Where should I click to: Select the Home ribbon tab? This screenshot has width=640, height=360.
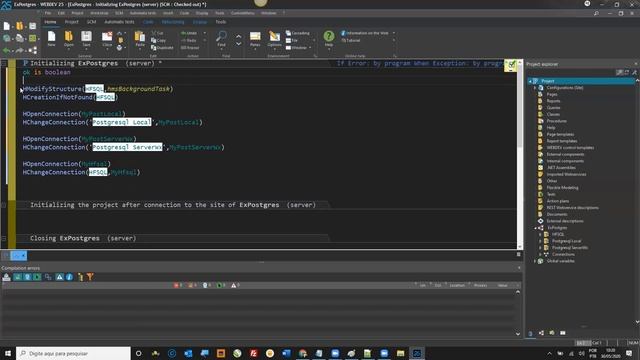click(50, 22)
